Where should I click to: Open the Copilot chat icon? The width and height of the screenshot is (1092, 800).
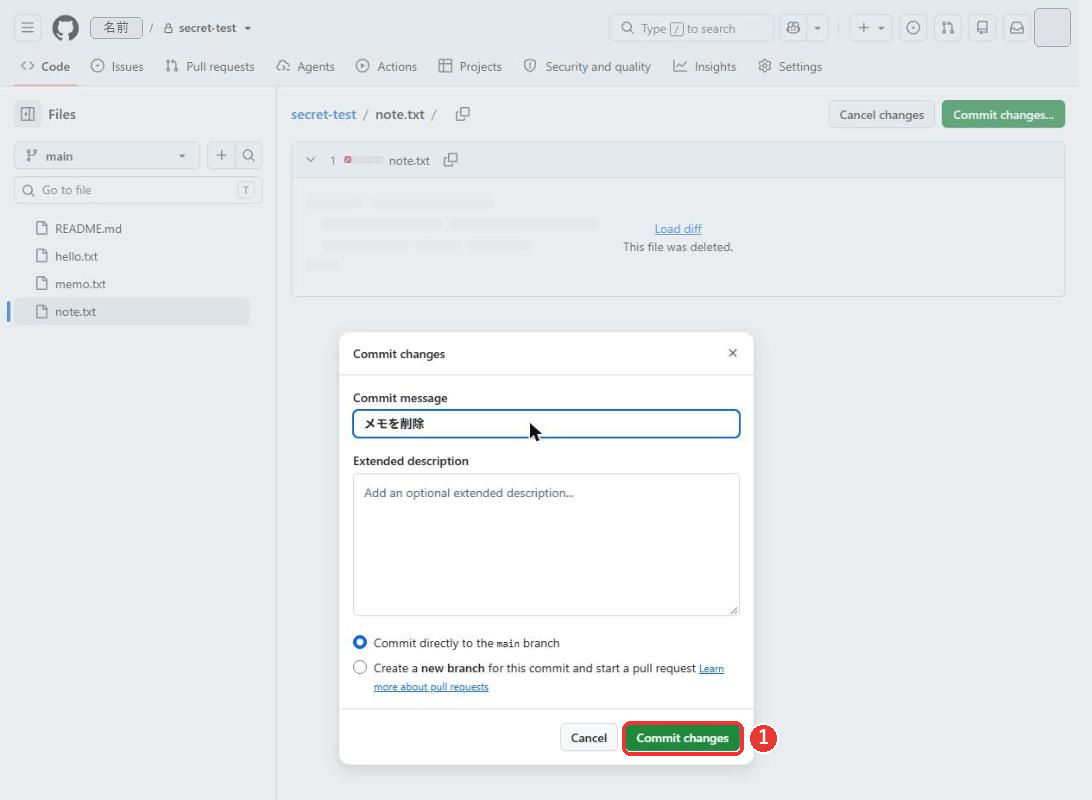point(793,28)
